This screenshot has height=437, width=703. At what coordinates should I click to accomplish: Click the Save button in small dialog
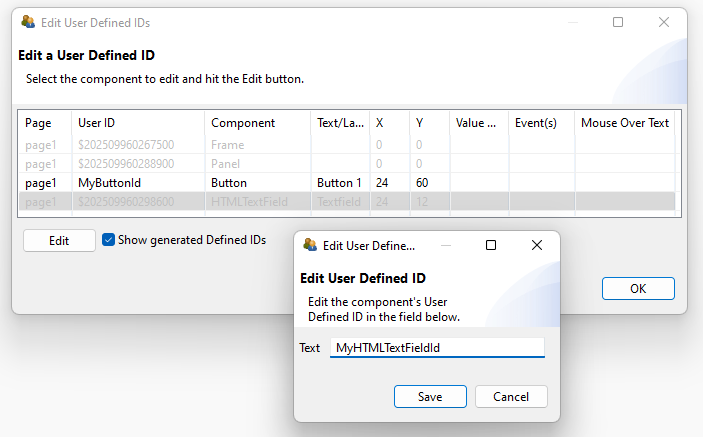[x=430, y=396]
